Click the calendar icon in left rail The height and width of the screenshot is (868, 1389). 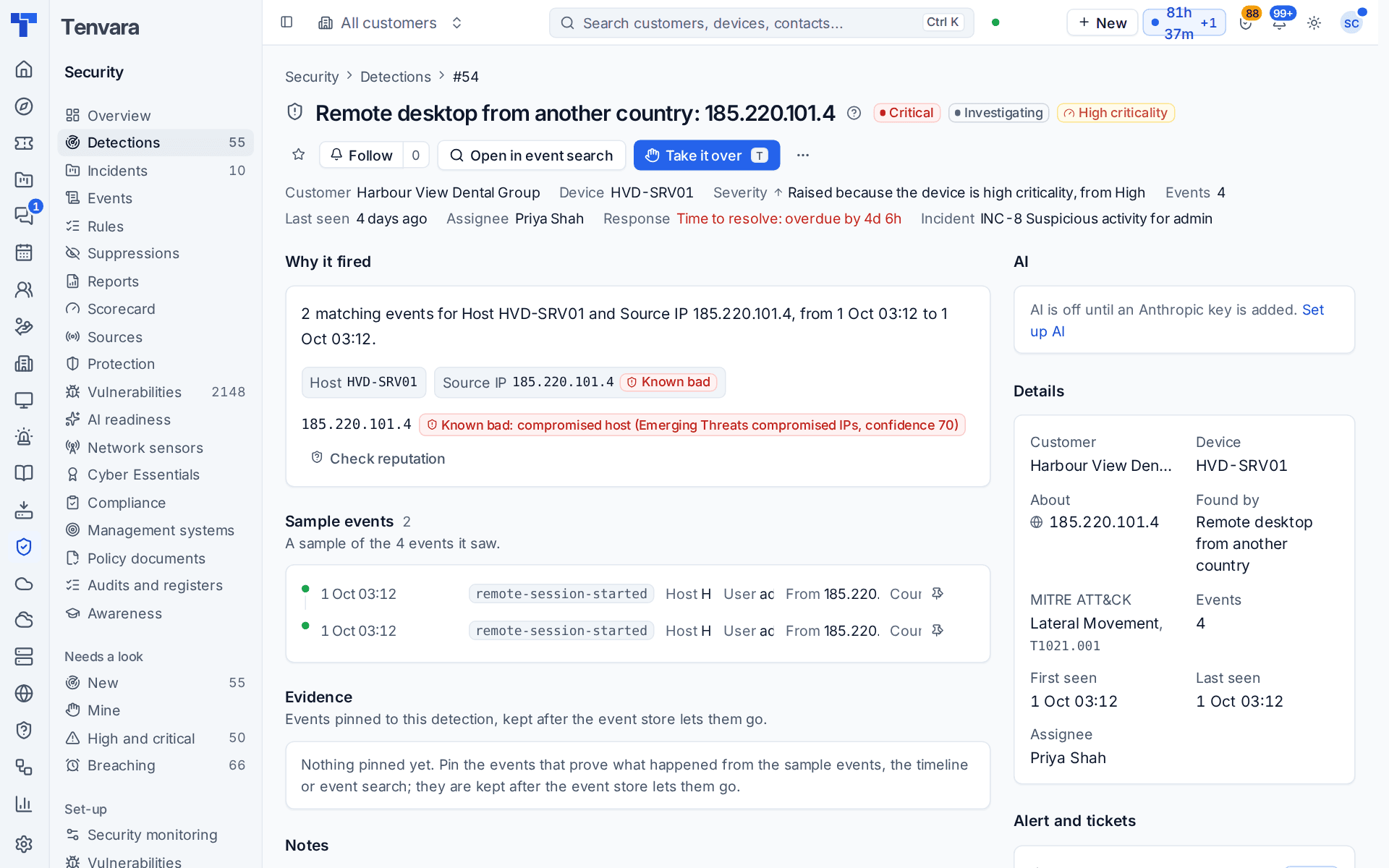click(24, 252)
